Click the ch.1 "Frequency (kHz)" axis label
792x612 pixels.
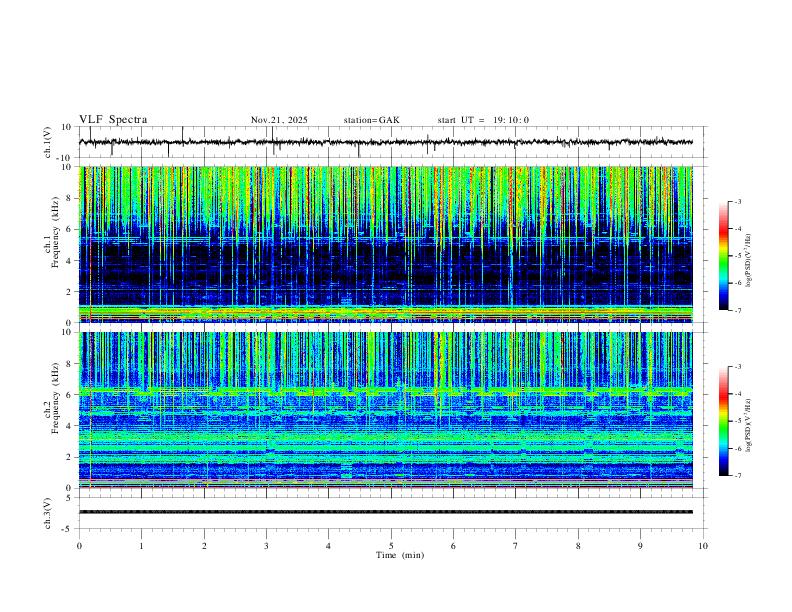[55, 232]
